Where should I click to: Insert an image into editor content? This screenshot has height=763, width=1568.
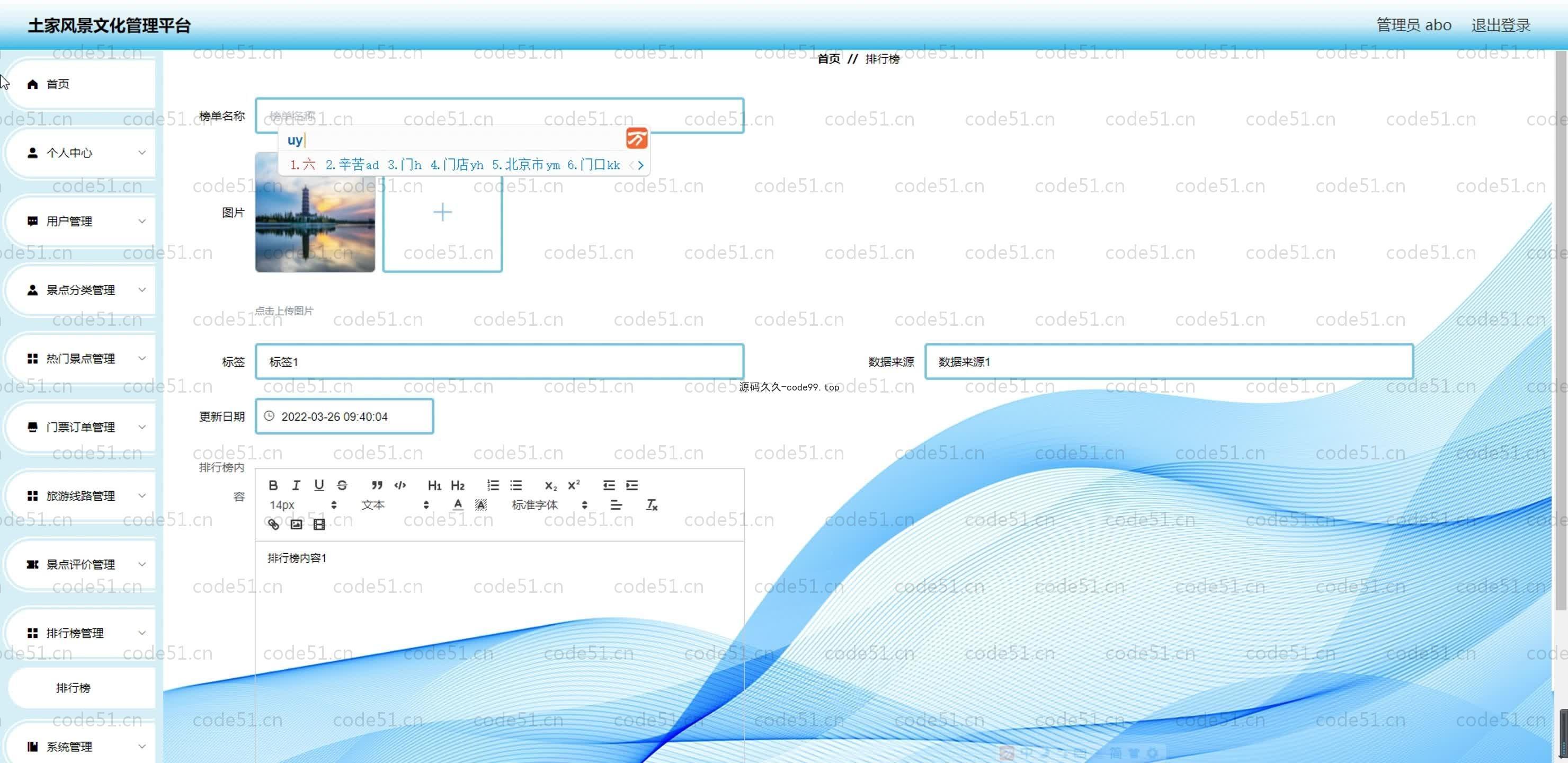pyautogui.click(x=296, y=524)
